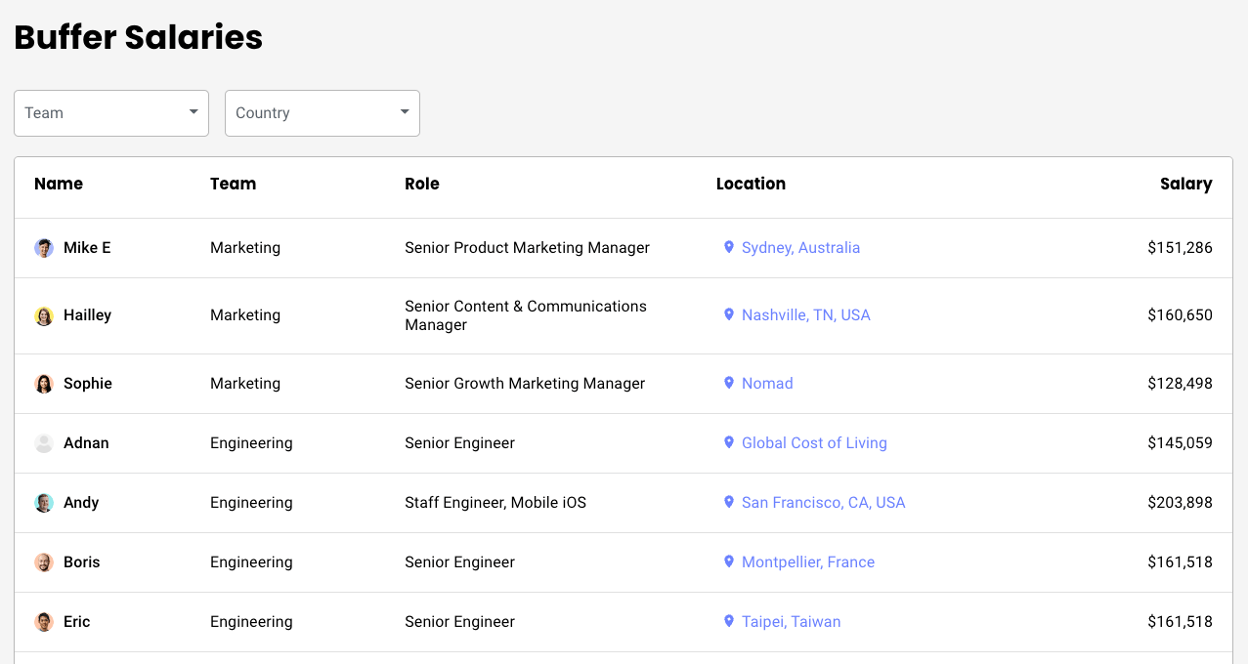Click the map pin beside Sydney, Australia
Viewport: 1248px width, 664px height.
pos(729,247)
